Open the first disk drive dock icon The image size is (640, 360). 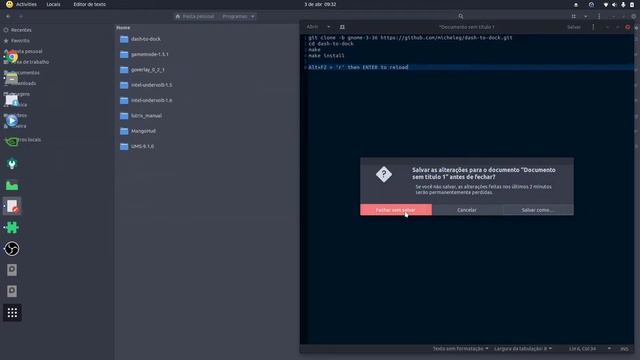(x=12, y=270)
